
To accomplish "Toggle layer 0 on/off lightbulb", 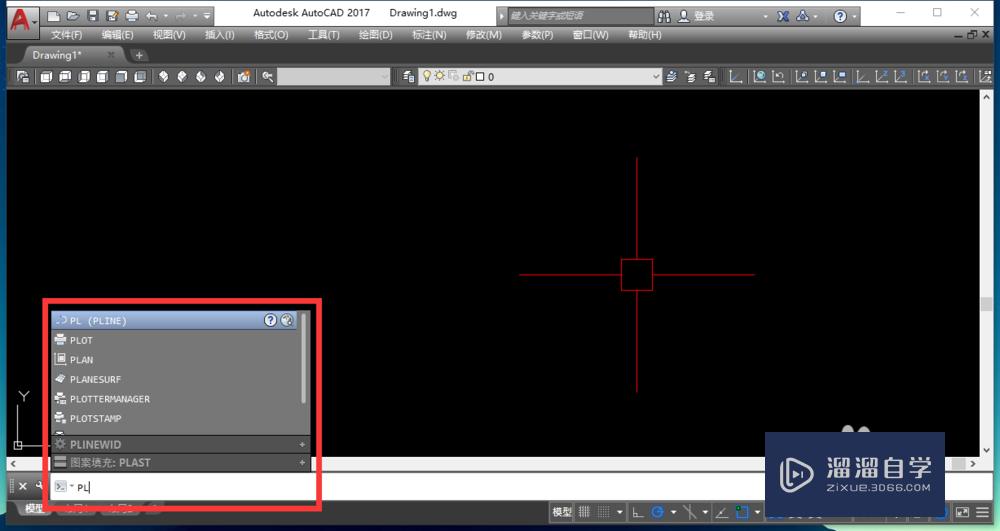I will (427, 76).
